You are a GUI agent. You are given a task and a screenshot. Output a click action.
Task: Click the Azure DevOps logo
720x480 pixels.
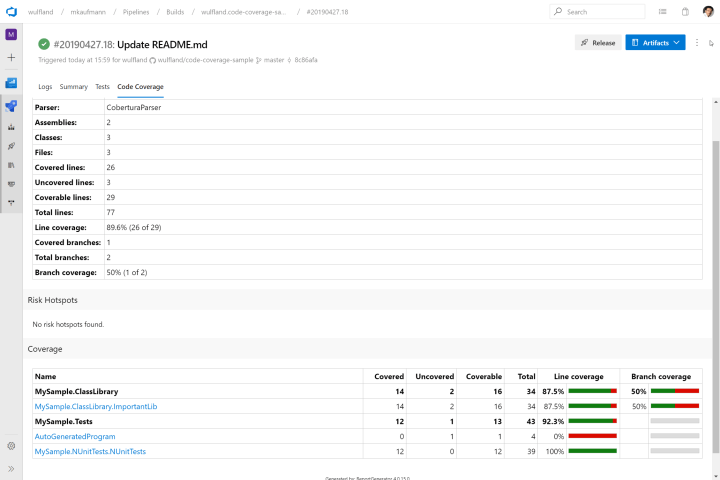tap(11, 11)
